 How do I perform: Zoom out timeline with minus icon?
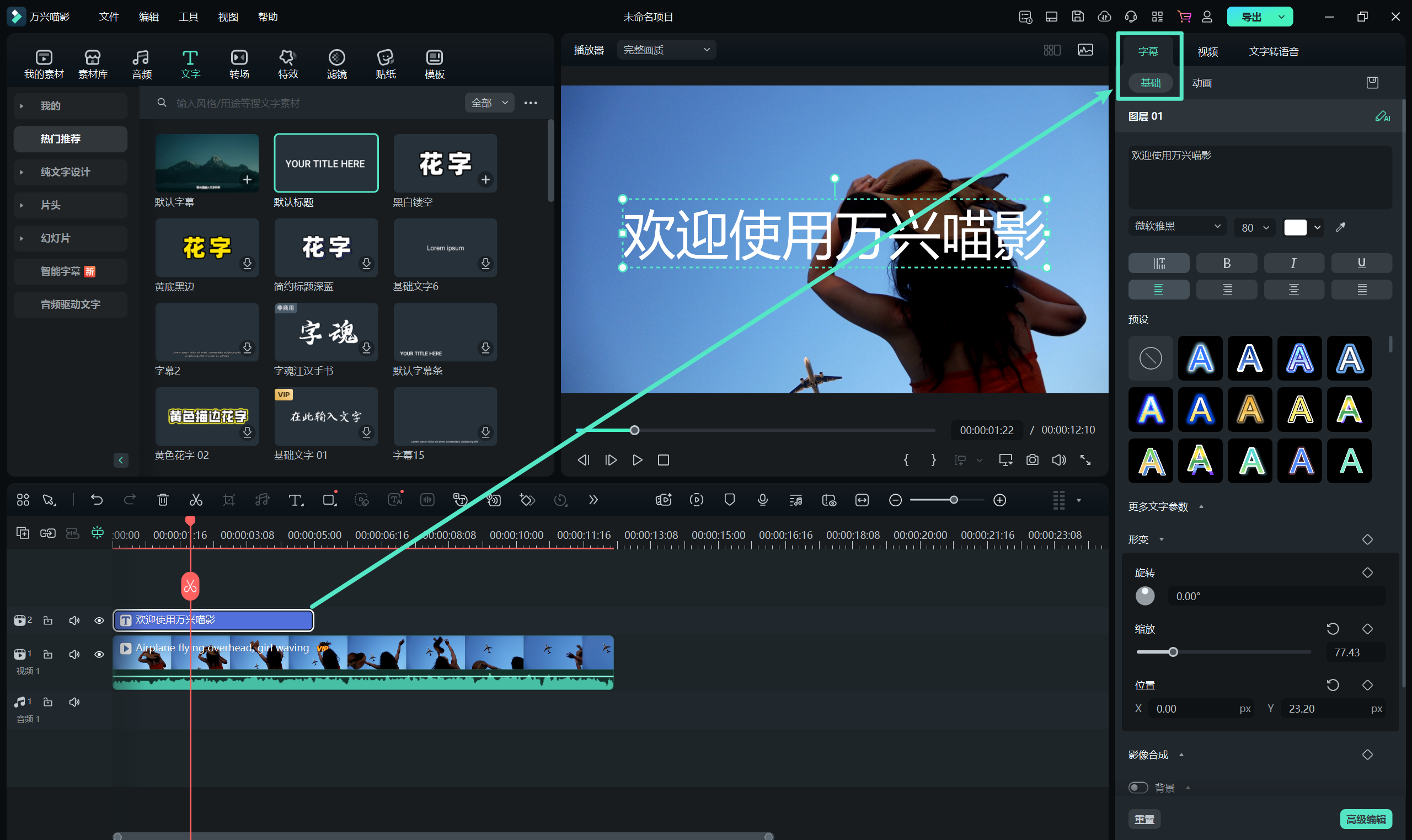click(x=895, y=500)
